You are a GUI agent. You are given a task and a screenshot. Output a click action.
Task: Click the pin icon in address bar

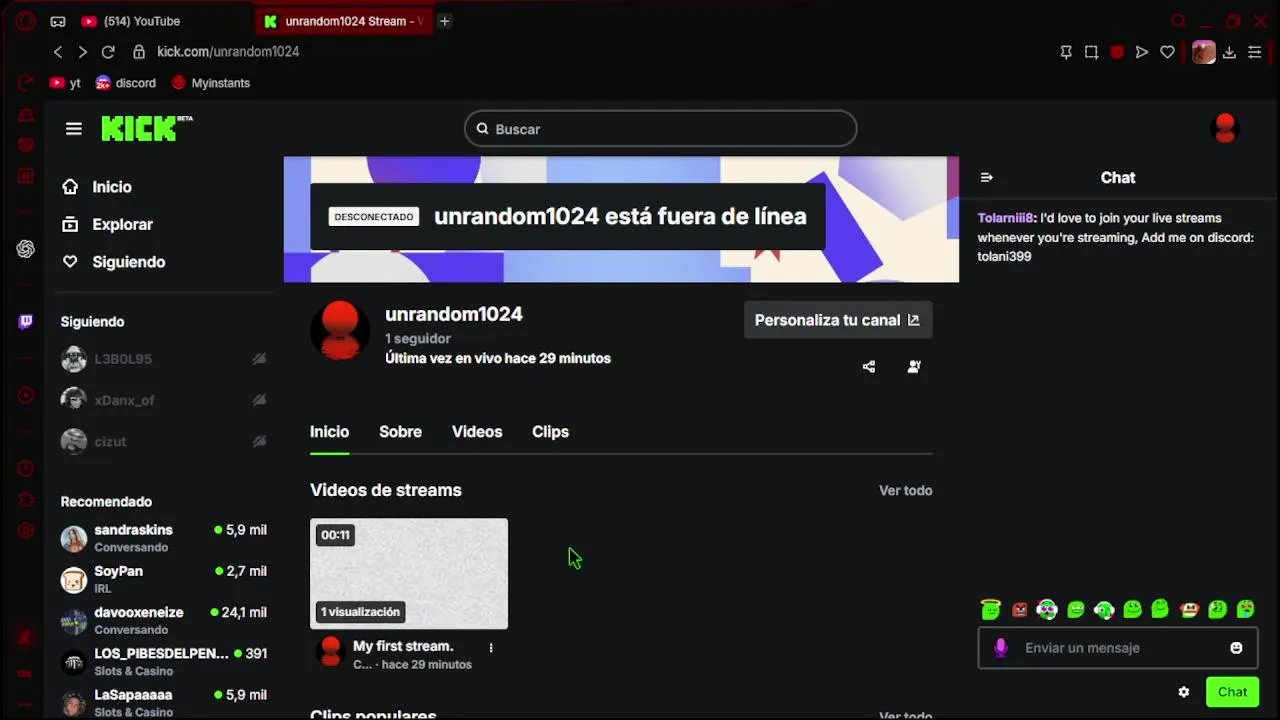1066,52
